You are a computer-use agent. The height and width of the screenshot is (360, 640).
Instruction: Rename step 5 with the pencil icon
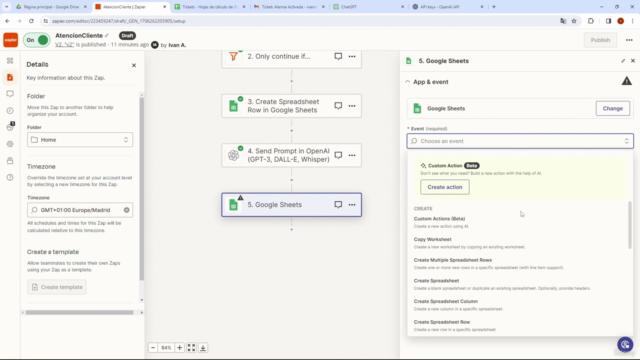[x=623, y=61]
